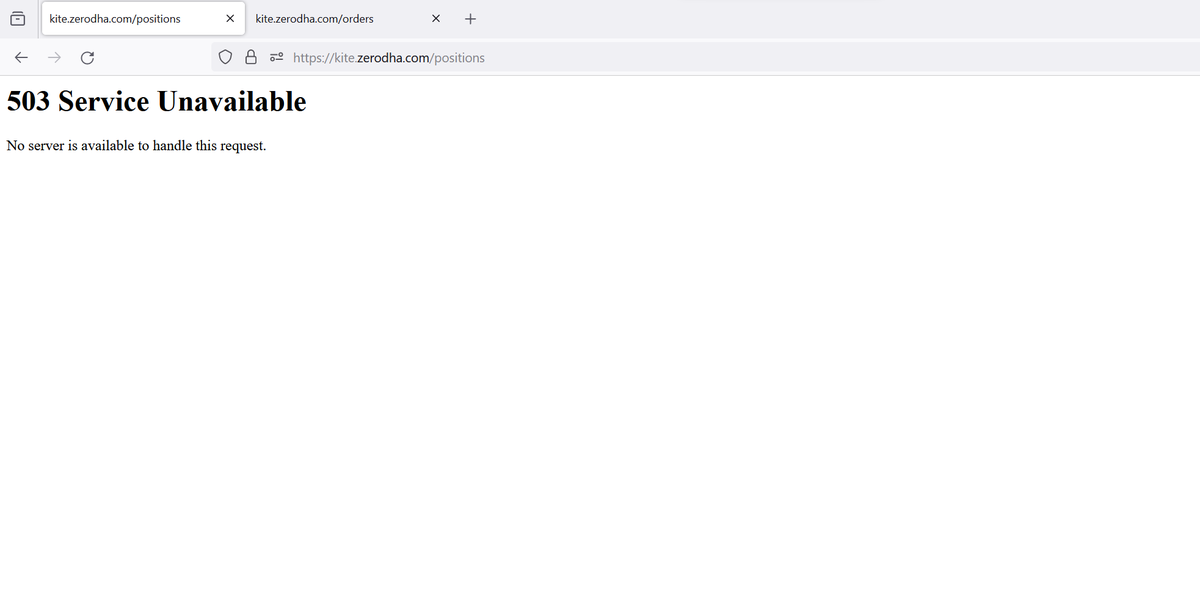Screen dimensions: 1200x590
Task: Select the 503 Service Unavailable heading
Action: (157, 101)
